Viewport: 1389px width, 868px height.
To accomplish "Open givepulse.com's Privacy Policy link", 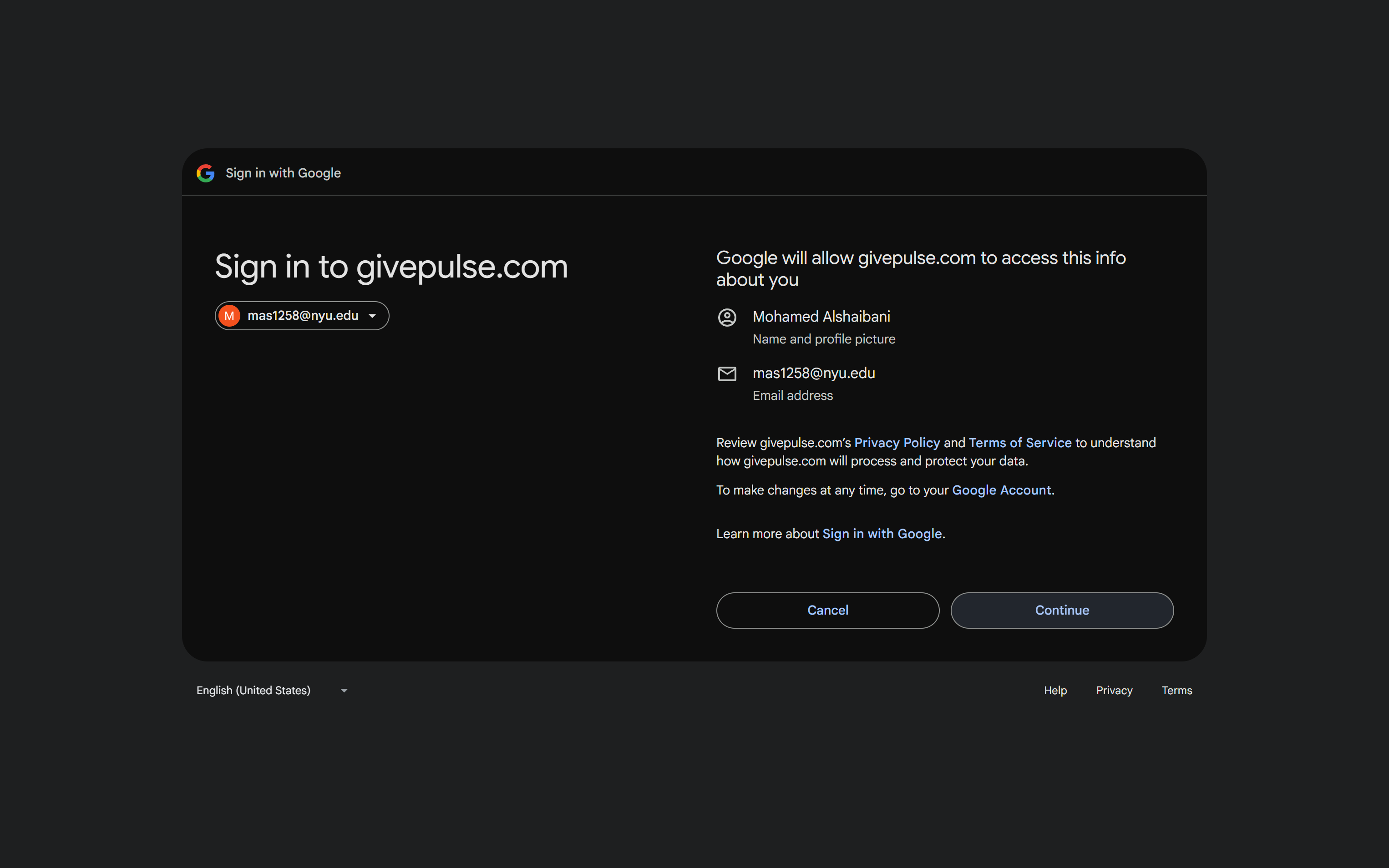I will point(897,443).
